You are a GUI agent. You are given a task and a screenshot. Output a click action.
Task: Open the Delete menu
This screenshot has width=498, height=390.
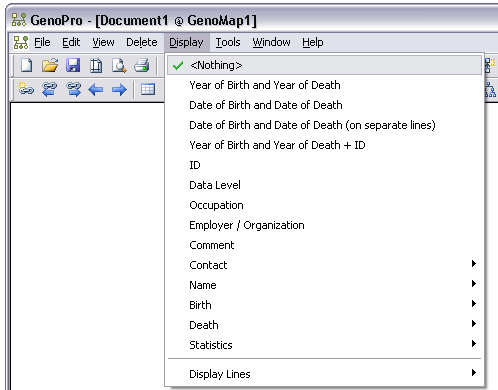point(142,42)
